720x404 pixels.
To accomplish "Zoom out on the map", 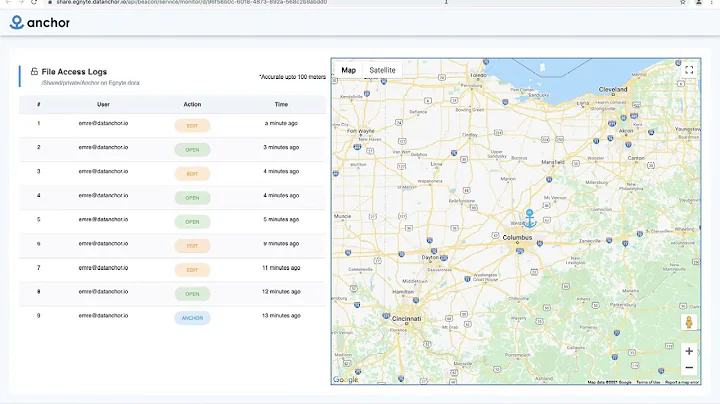I will 689,367.
